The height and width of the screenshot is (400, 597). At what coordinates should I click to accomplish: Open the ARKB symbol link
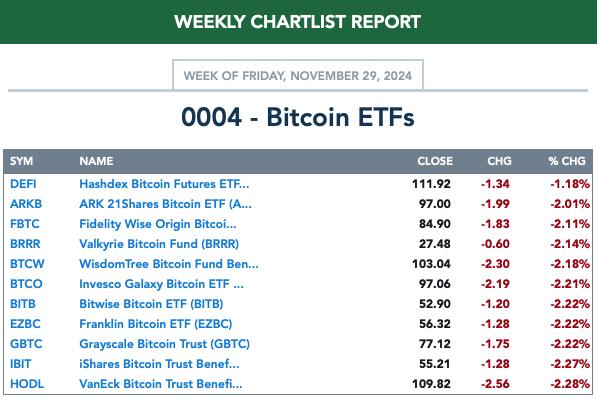click(x=26, y=204)
